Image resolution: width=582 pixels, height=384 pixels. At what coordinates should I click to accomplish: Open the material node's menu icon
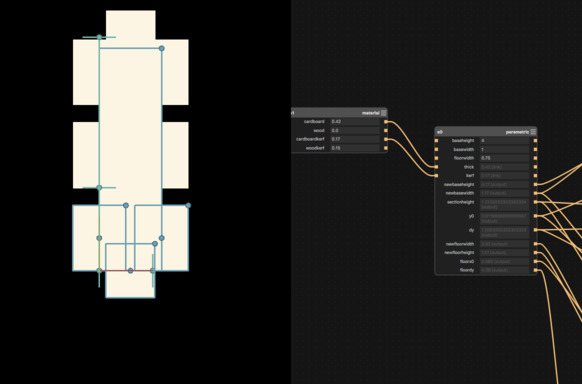pos(384,113)
